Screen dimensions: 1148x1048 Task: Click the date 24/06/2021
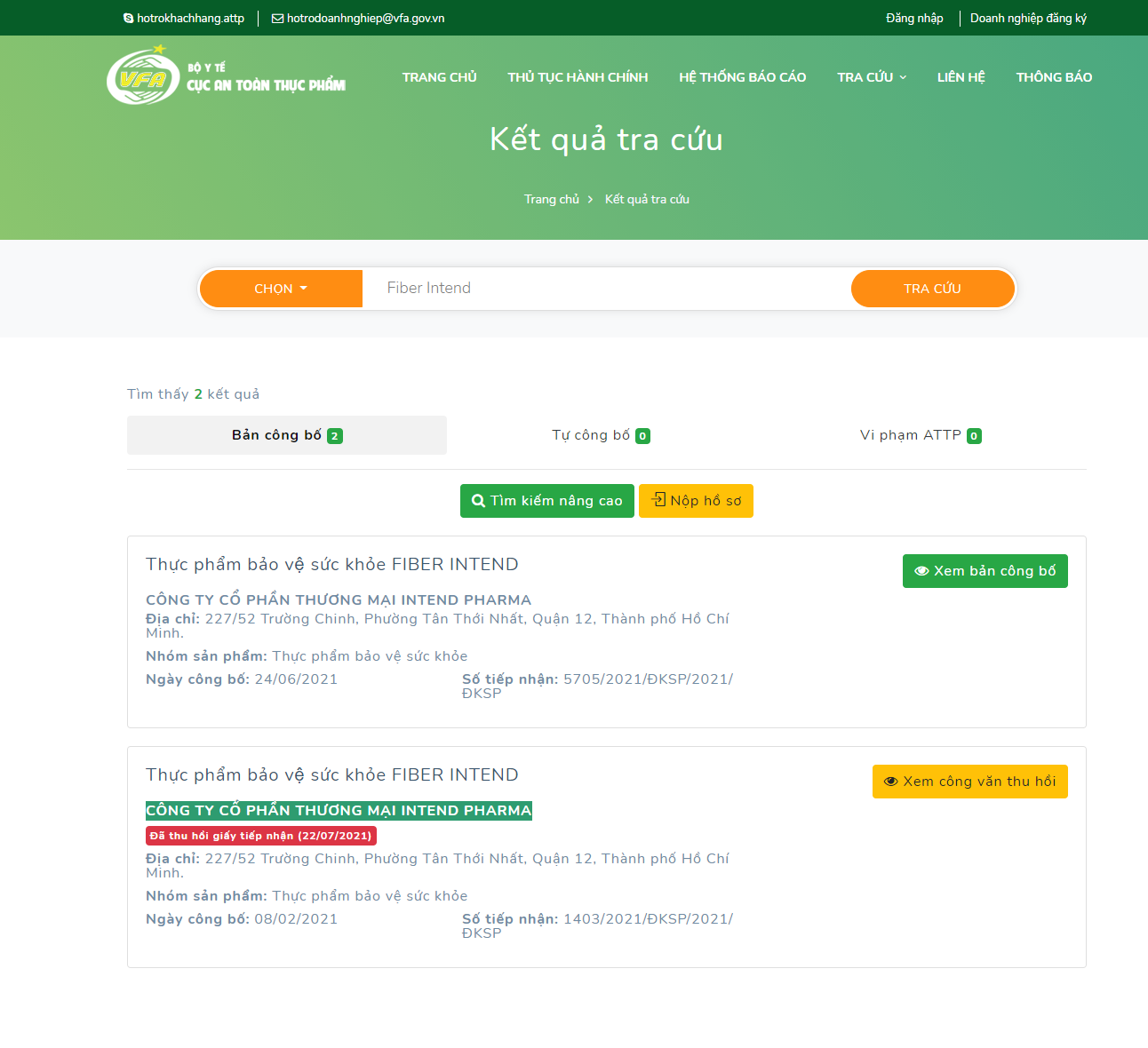[296, 679]
